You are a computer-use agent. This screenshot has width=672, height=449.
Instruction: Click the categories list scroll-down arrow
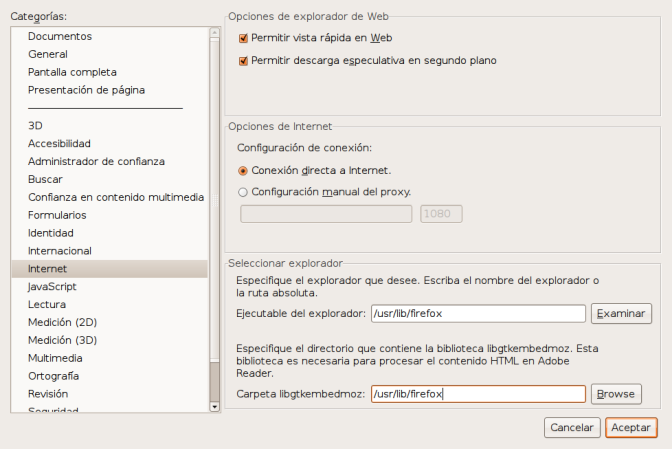coord(214,407)
